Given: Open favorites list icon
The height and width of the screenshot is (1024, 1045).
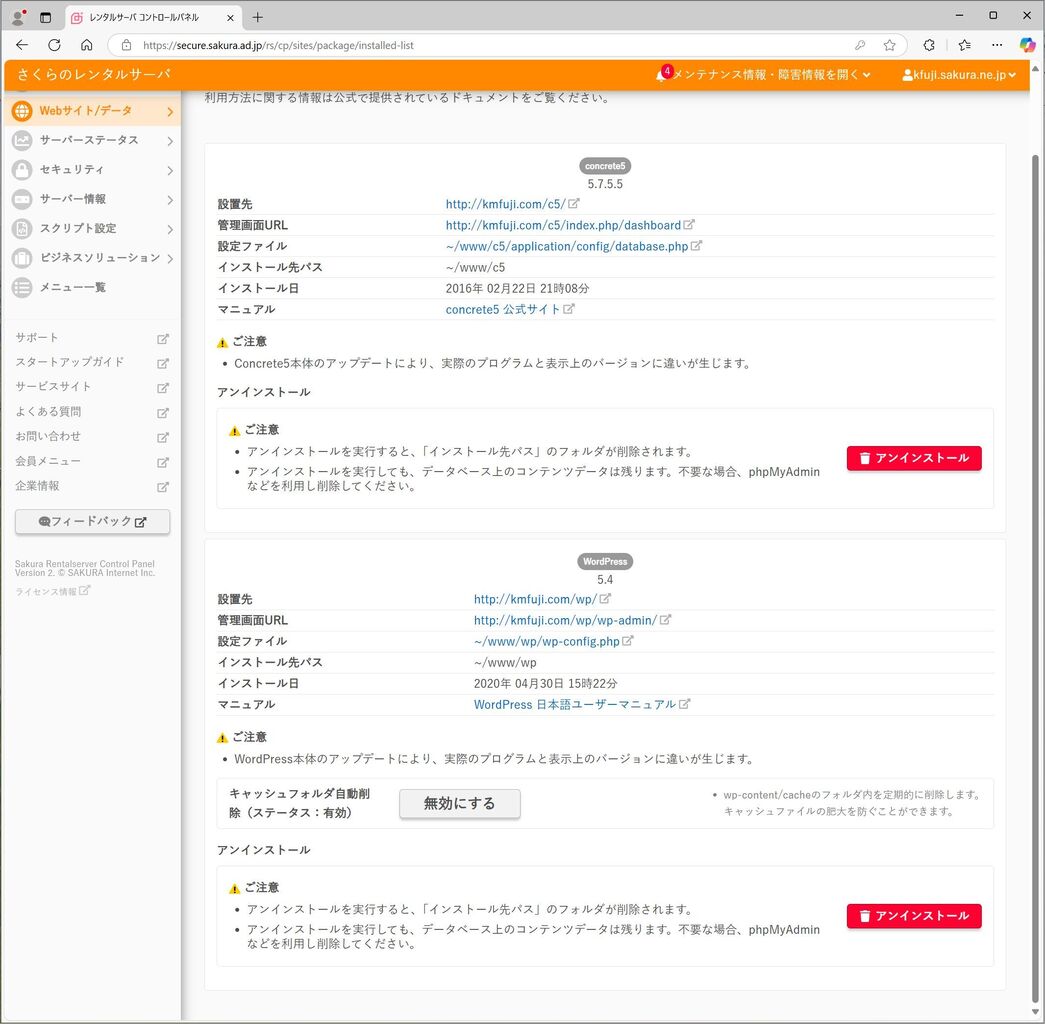Looking at the screenshot, I should [964, 45].
